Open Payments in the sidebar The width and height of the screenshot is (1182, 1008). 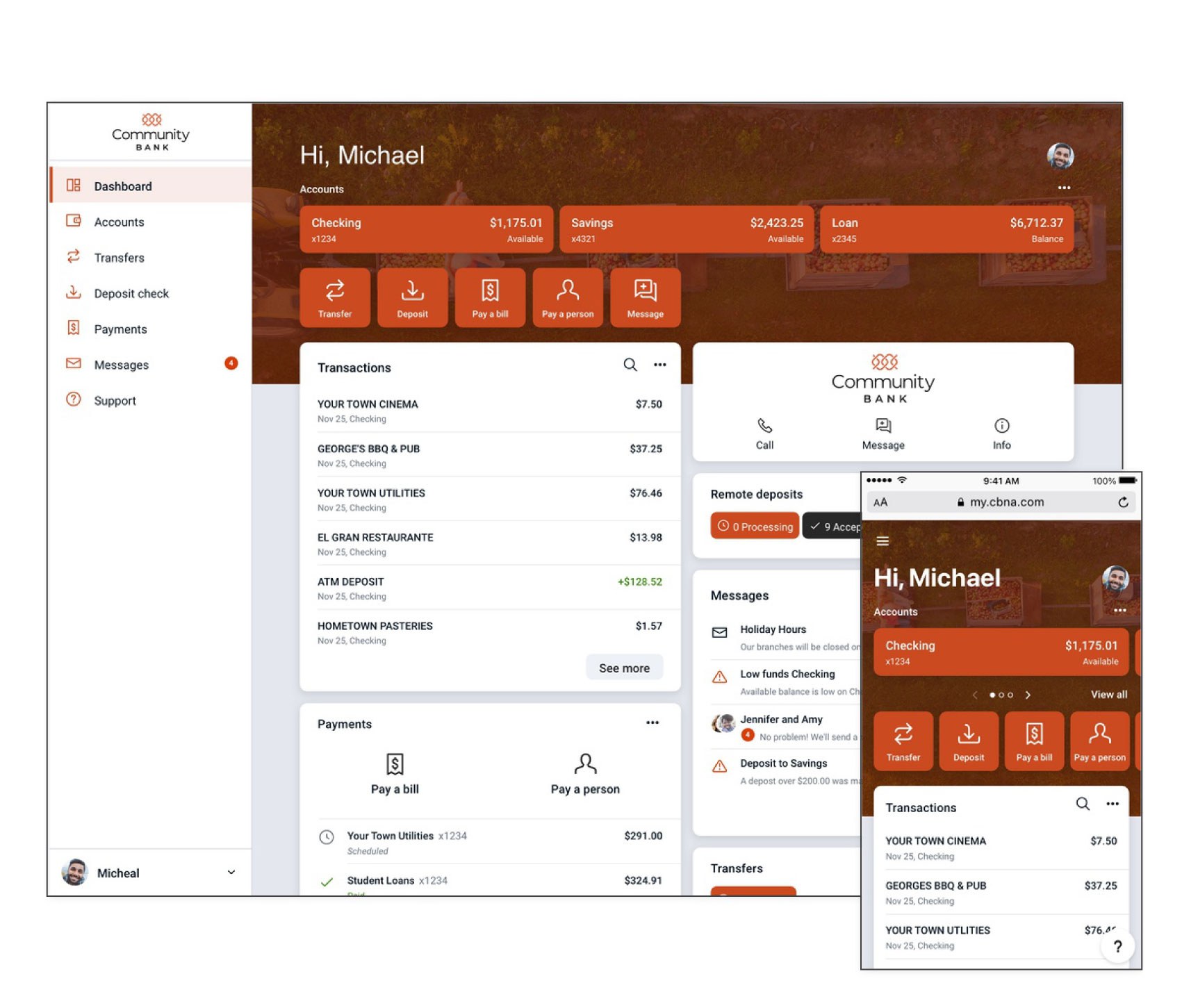151,329
